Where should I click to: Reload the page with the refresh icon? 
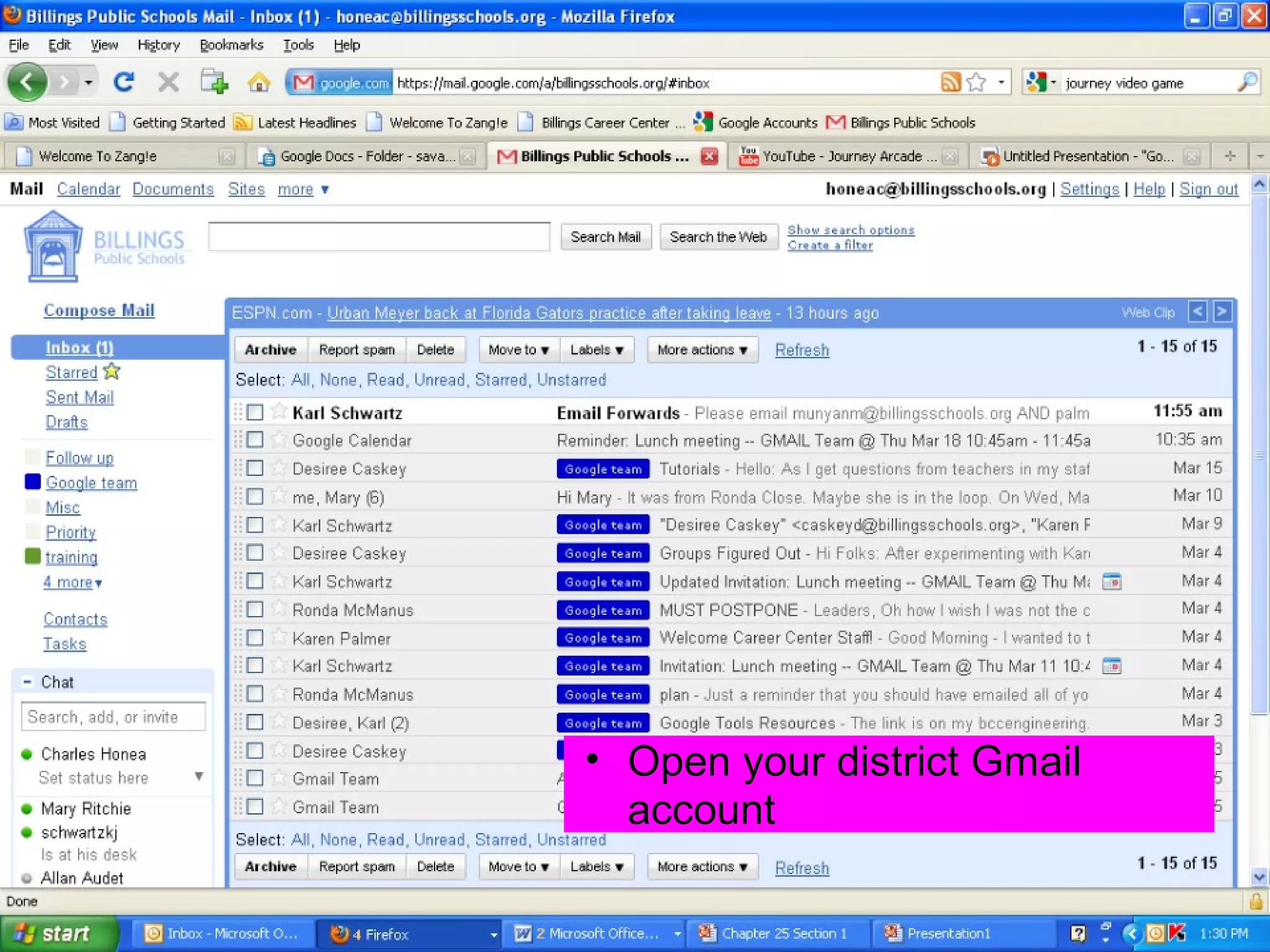coord(124,82)
